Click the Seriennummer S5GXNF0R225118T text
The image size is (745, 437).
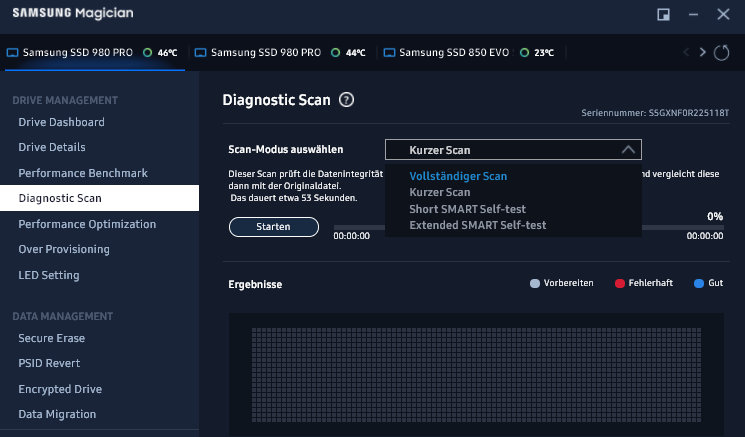655,113
